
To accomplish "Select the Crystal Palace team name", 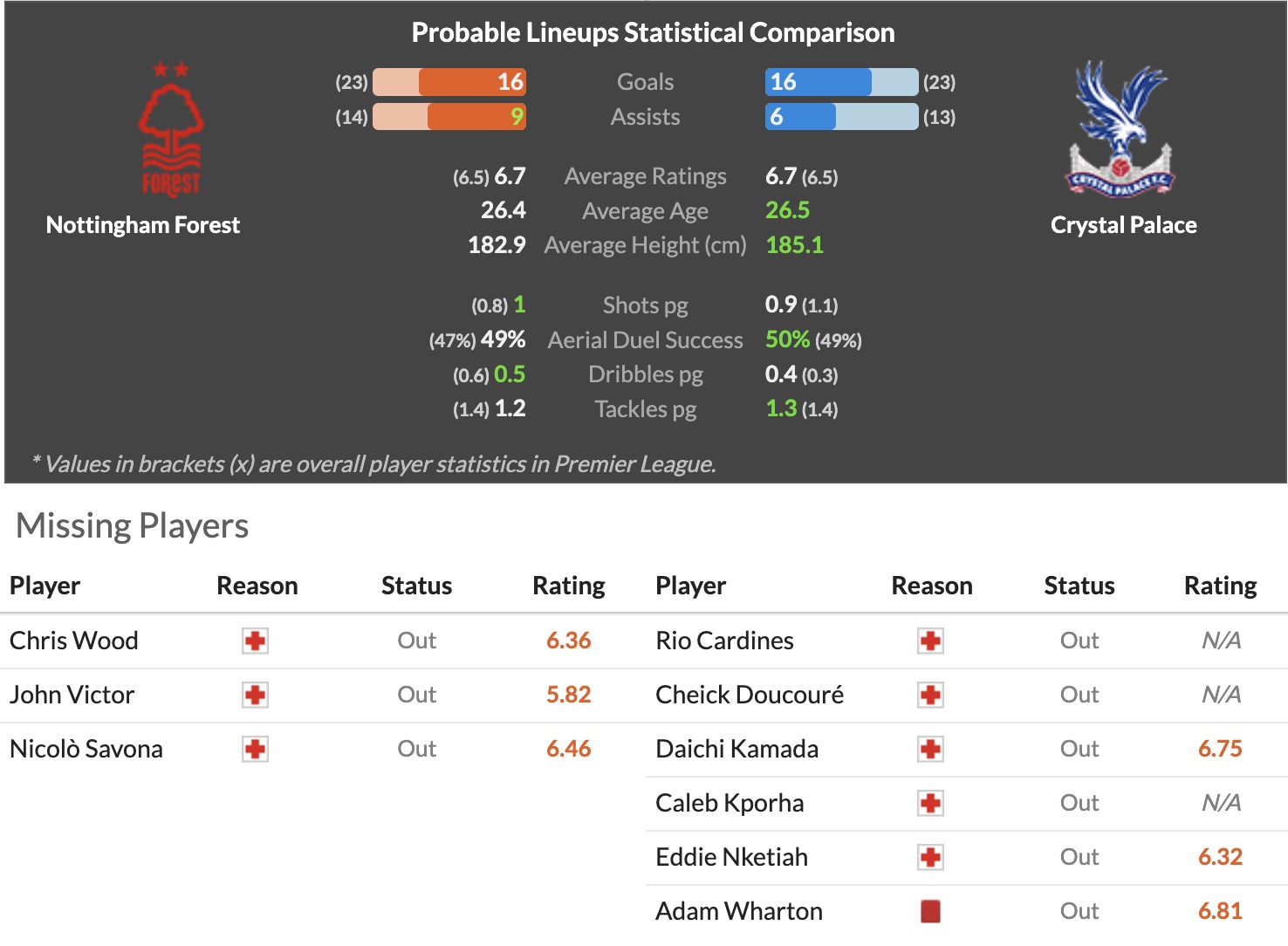I will coord(1123,225).
